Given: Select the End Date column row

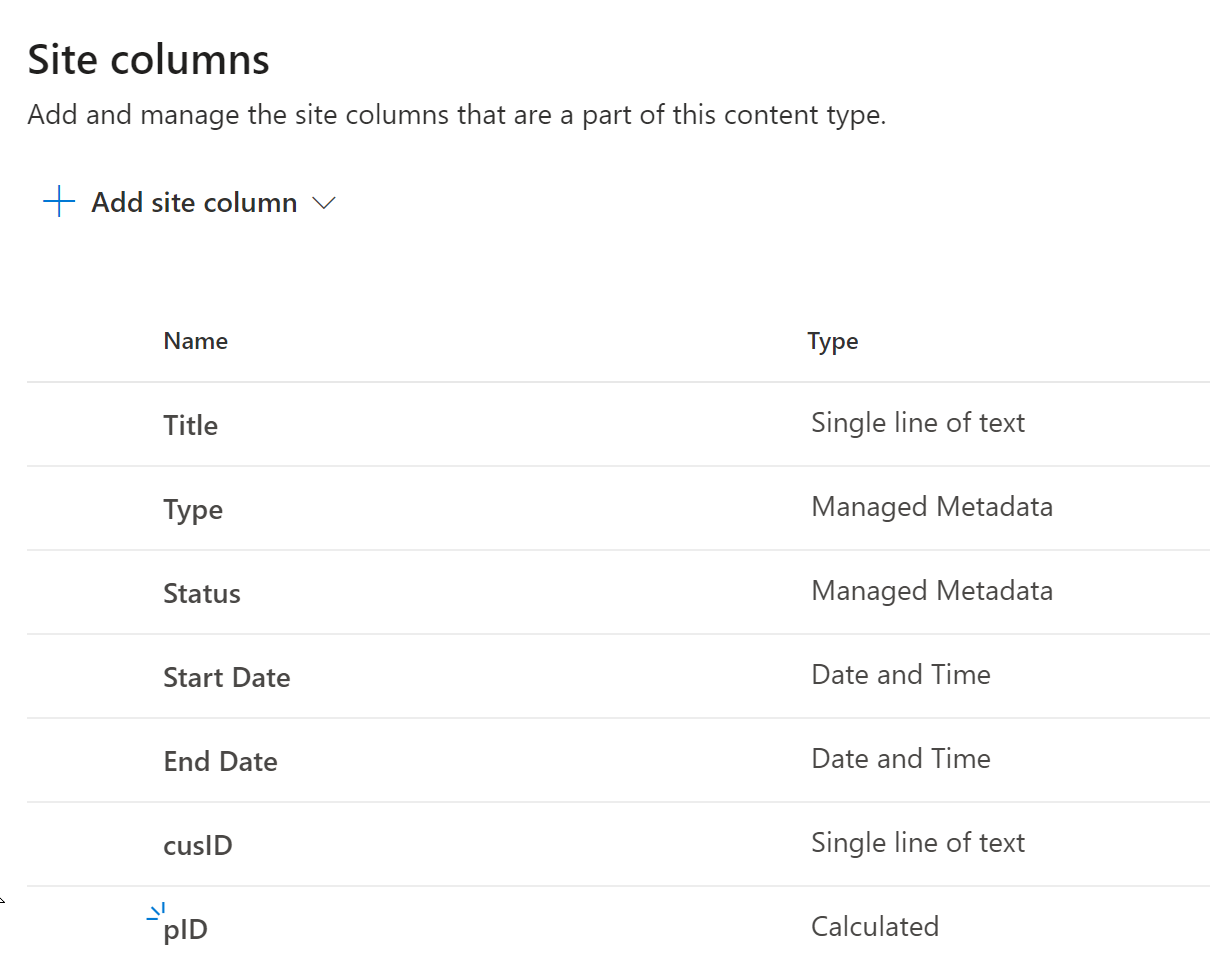Looking at the screenshot, I should click(x=220, y=760).
